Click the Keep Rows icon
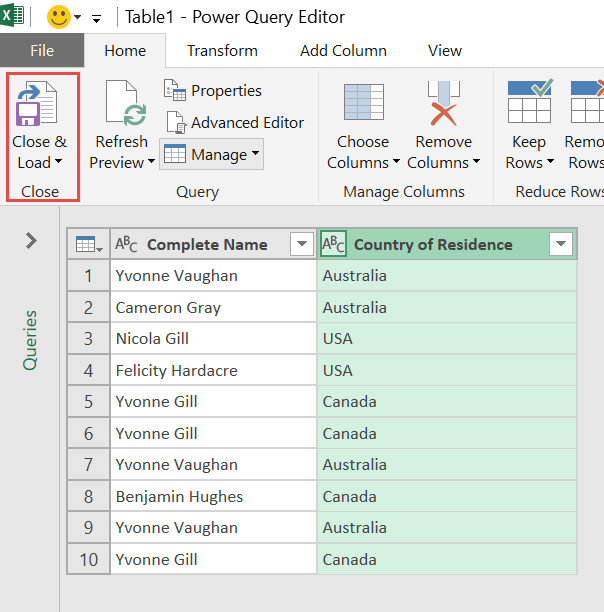This screenshot has width=604, height=612. 530,101
